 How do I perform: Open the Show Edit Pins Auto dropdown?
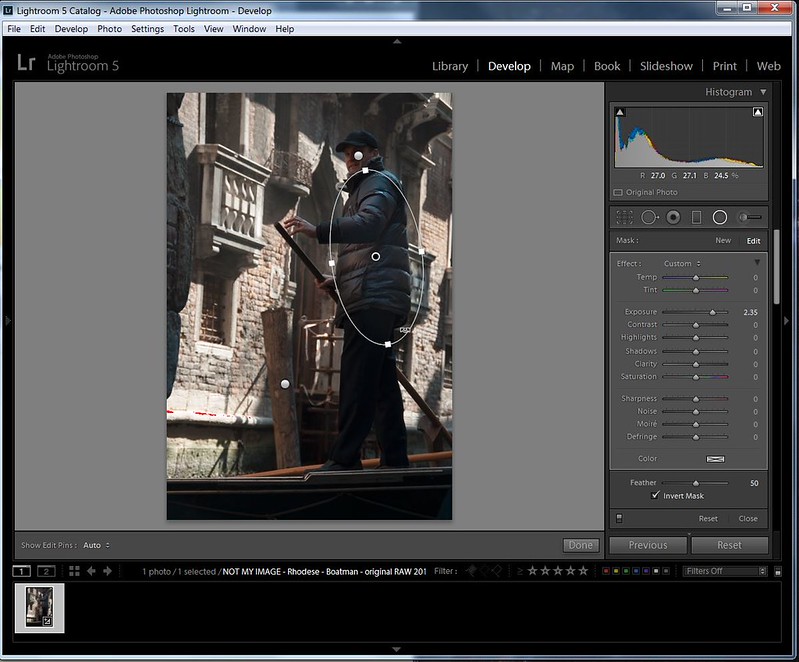96,545
